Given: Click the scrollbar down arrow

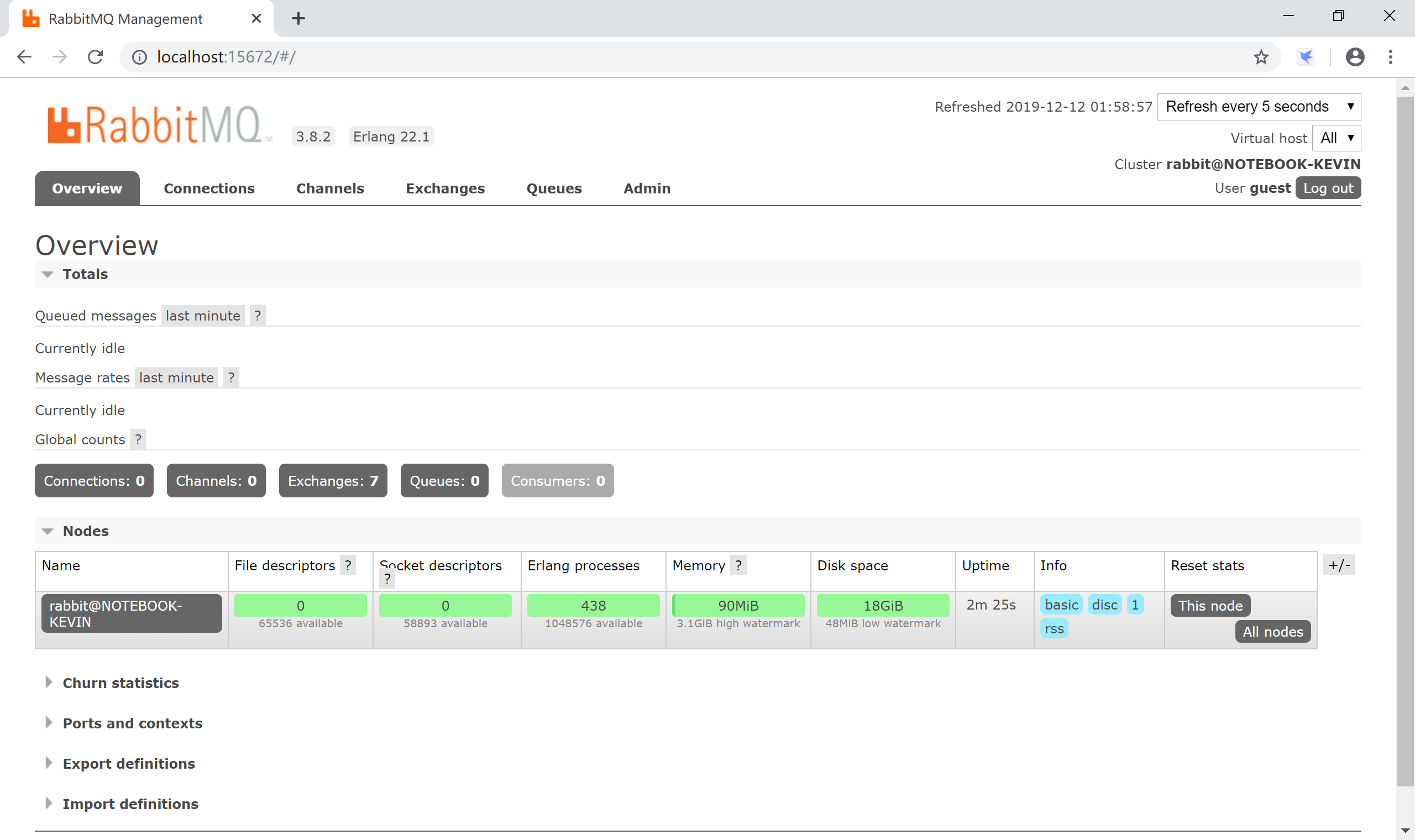Looking at the screenshot, I should (x=1406, y=830).
